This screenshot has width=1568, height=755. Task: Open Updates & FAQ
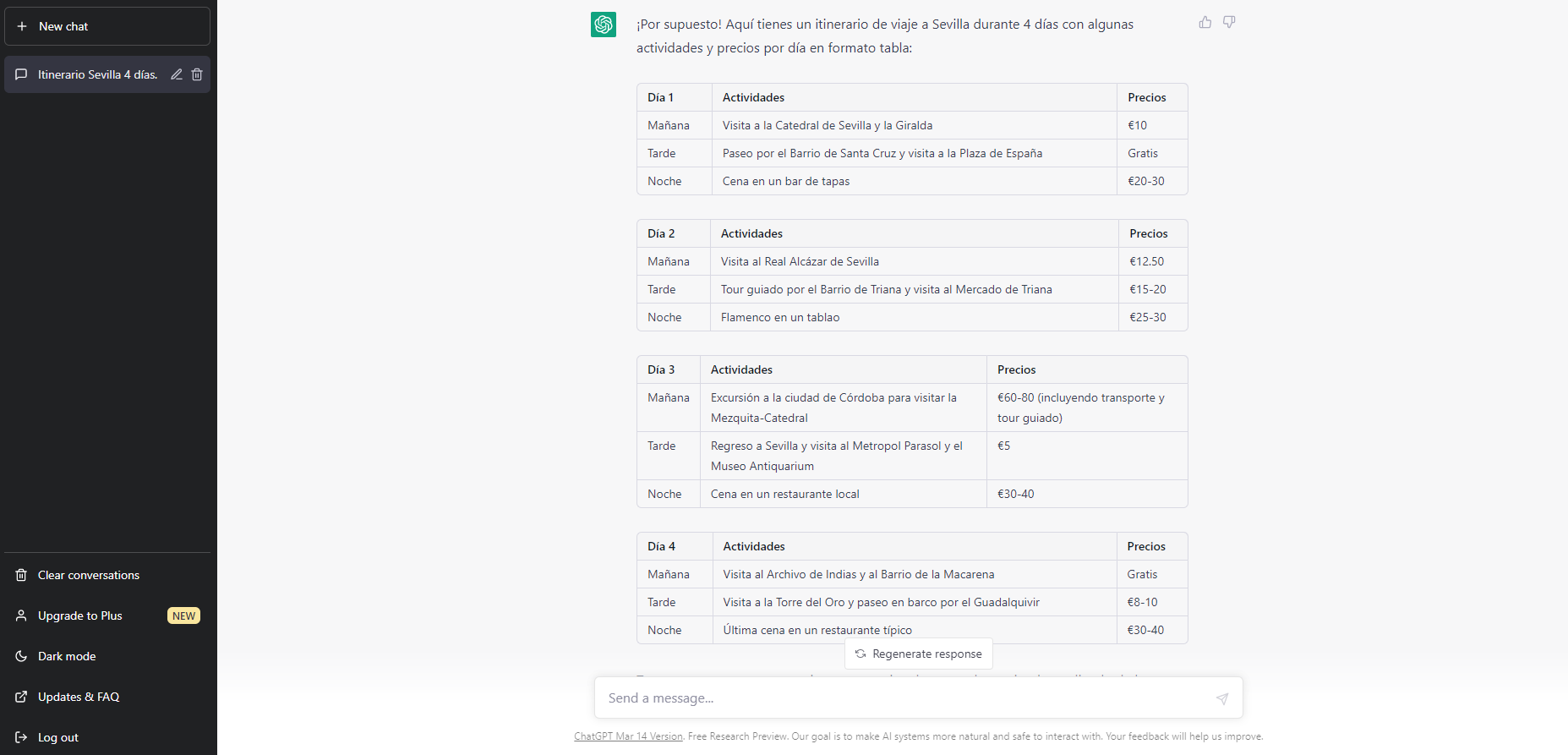pos(107,697)
